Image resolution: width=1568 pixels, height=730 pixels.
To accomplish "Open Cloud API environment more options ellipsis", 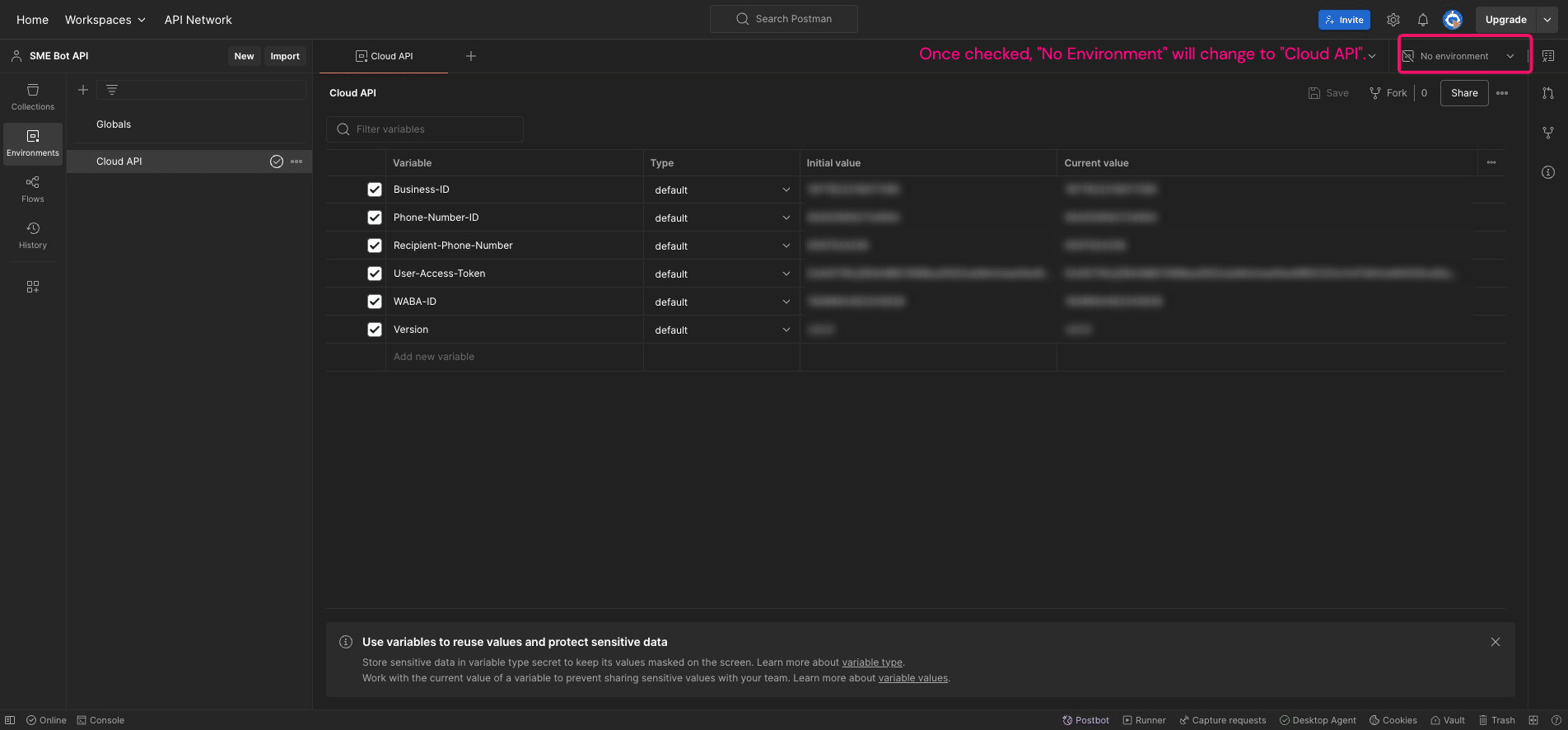I will point(296,161).
